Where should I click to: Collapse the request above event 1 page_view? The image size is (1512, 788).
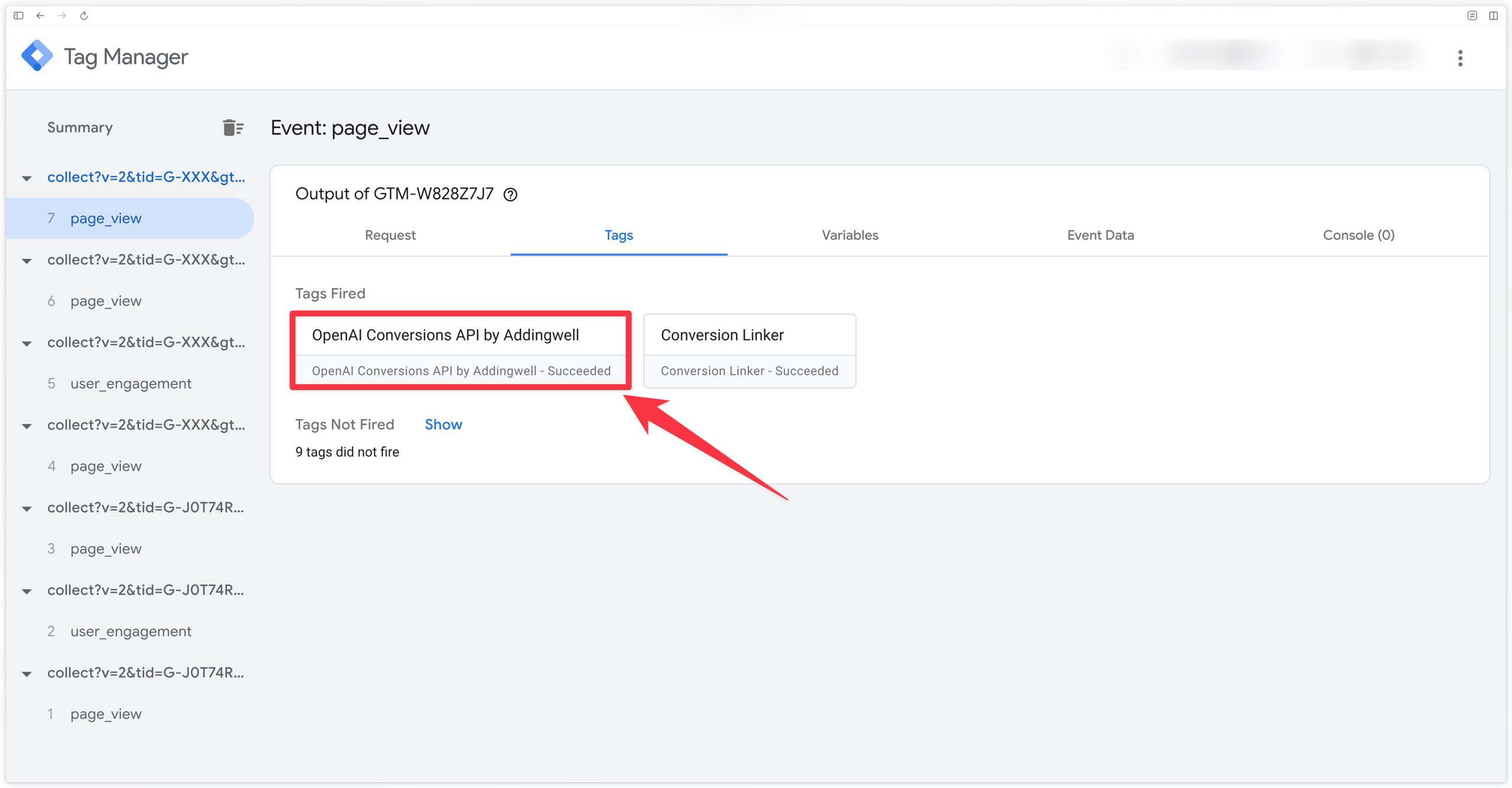[x=27, y=673]
